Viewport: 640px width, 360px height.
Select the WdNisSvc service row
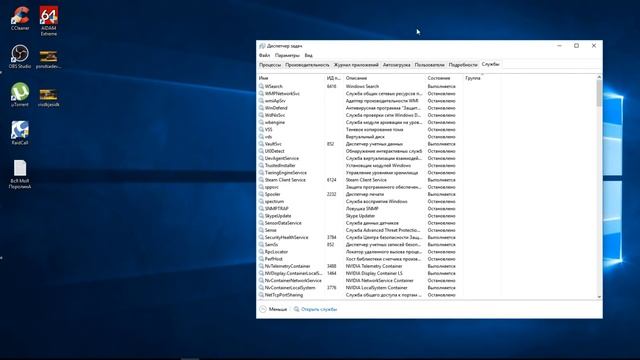(x=427, y=116)
